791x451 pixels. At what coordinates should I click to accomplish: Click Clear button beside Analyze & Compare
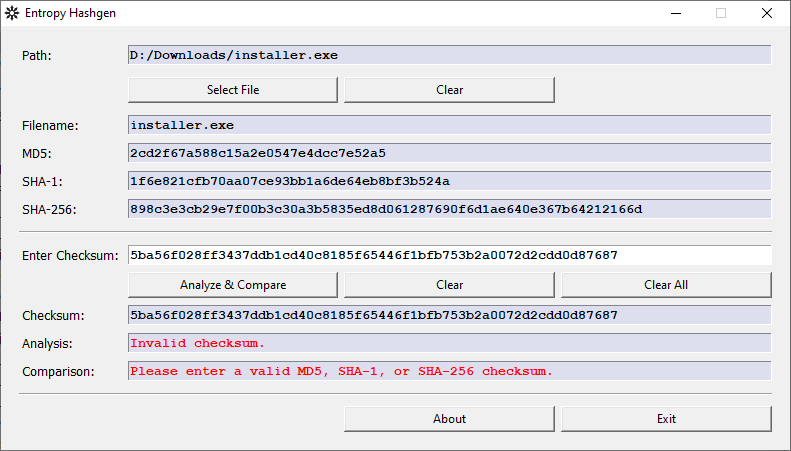tap(449, 285)
